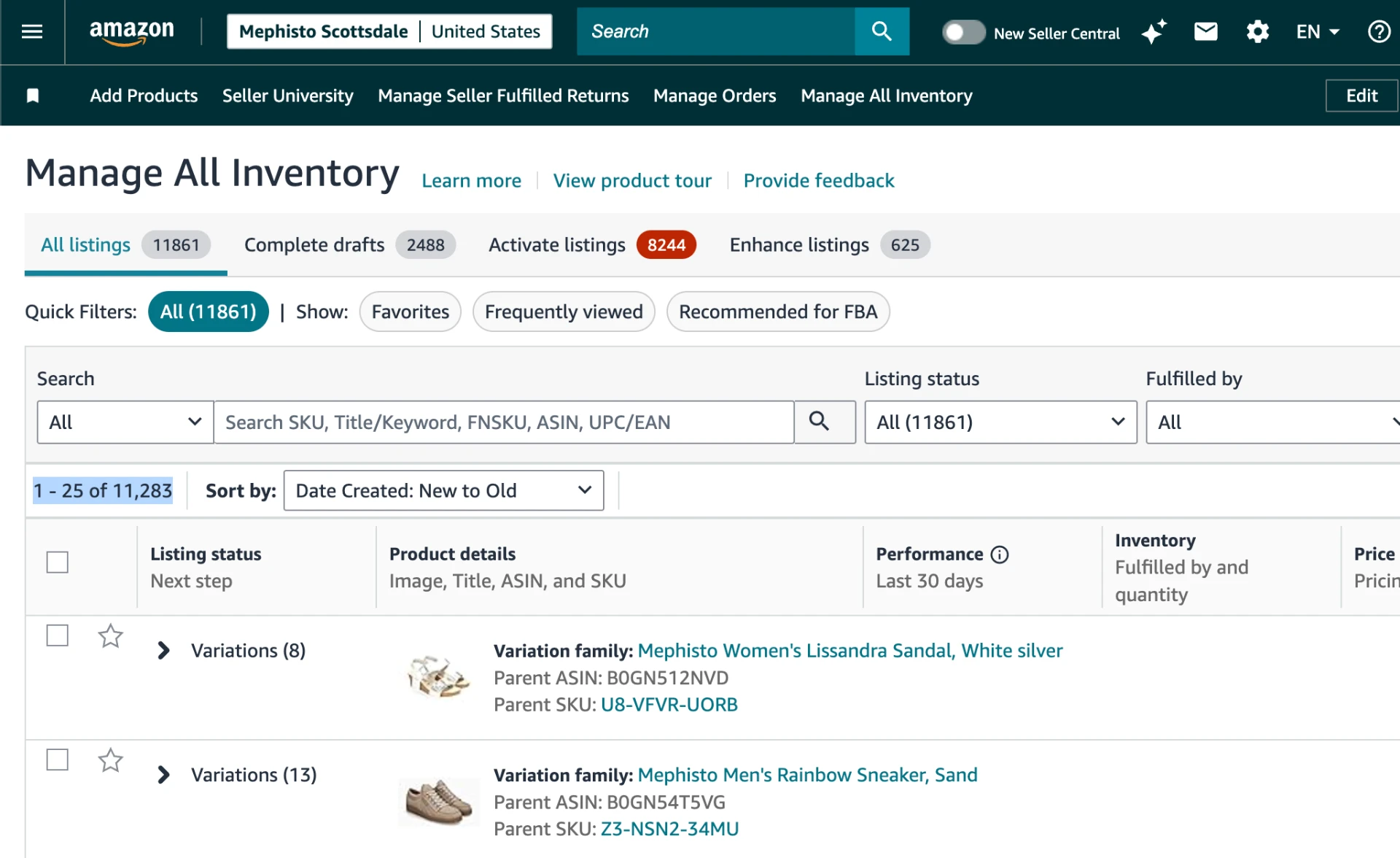Image resolution: width=1400 pixels, height=858 pixels.
Task: Click Parent SKU Z3-NSN2-34MU link
Action: (669, 829)
